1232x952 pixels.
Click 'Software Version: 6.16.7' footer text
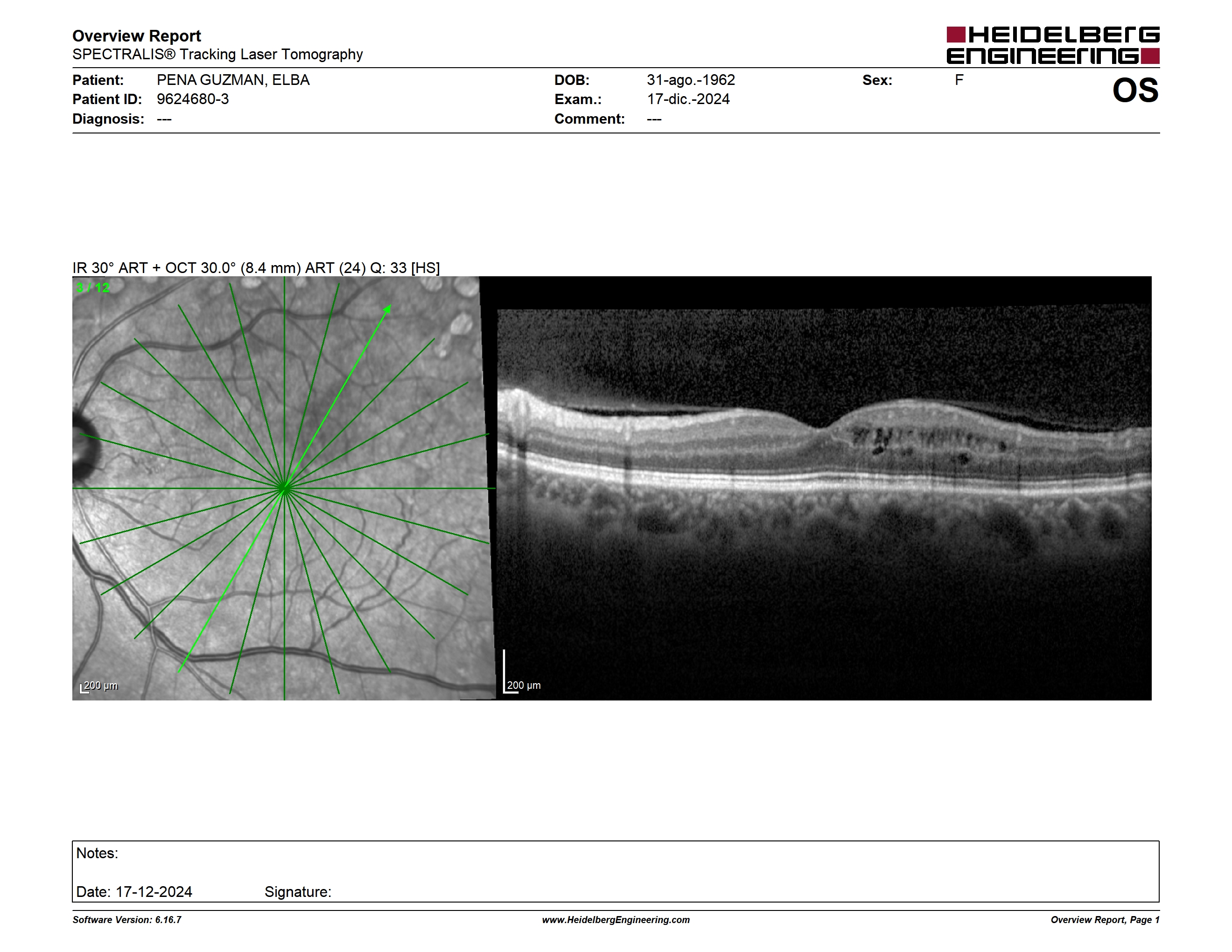tap(127, 920)
